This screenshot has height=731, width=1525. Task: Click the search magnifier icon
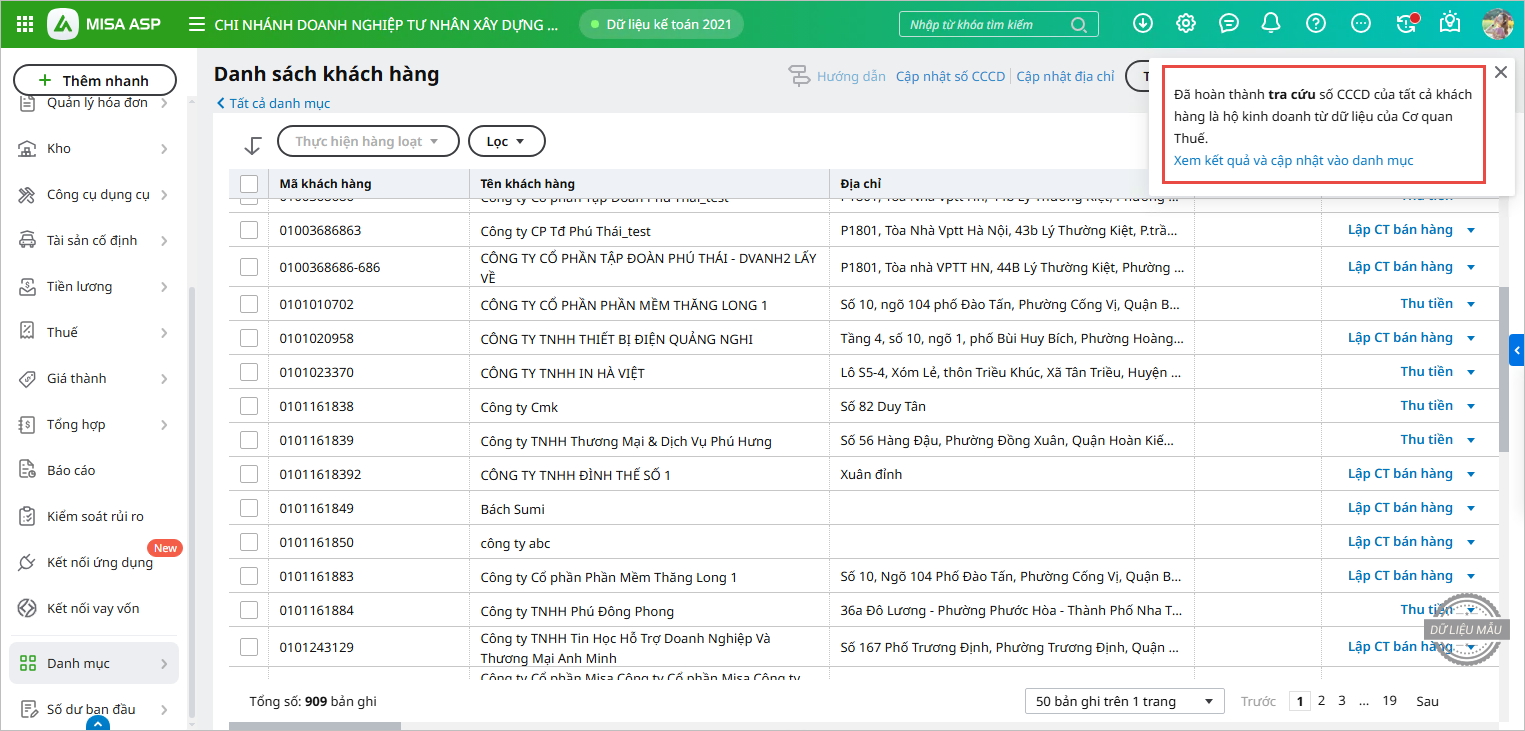1079,24
